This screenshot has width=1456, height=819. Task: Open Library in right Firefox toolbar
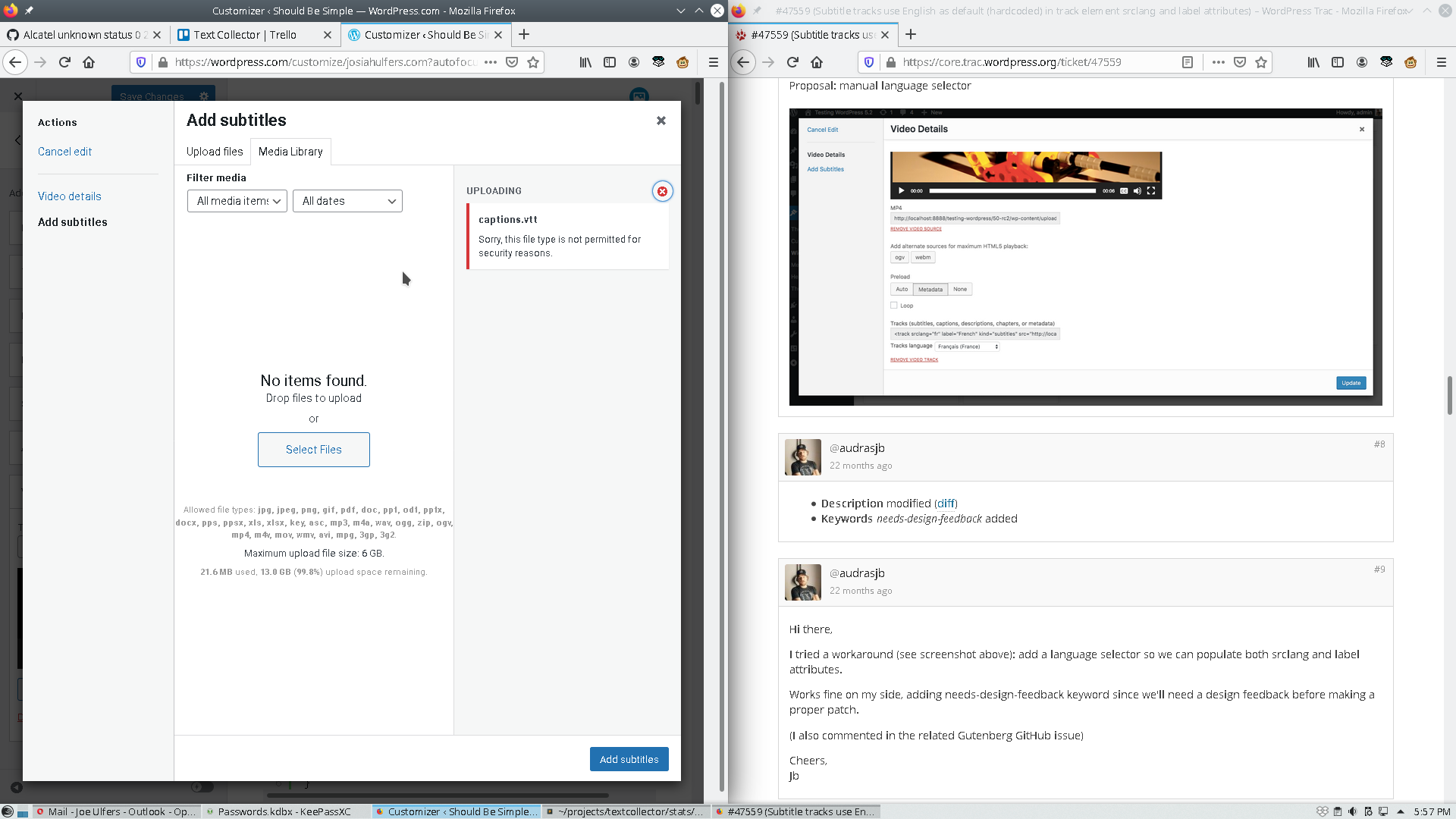coord(1313,62)
